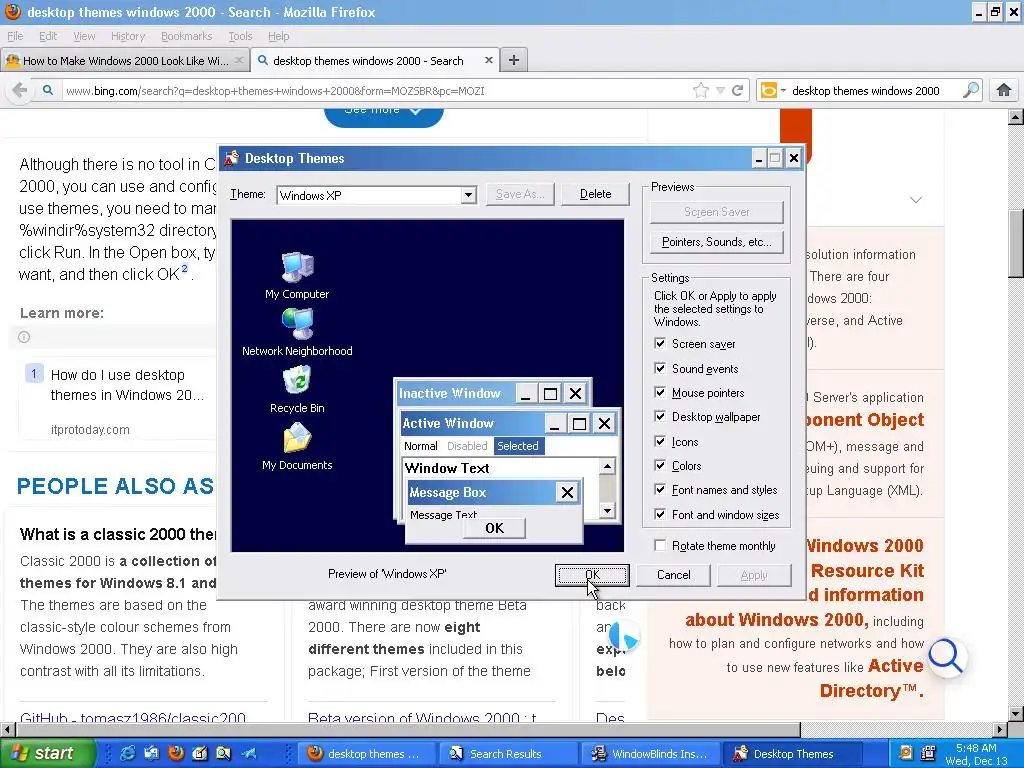Click See more expander button

tap(383, 118)
